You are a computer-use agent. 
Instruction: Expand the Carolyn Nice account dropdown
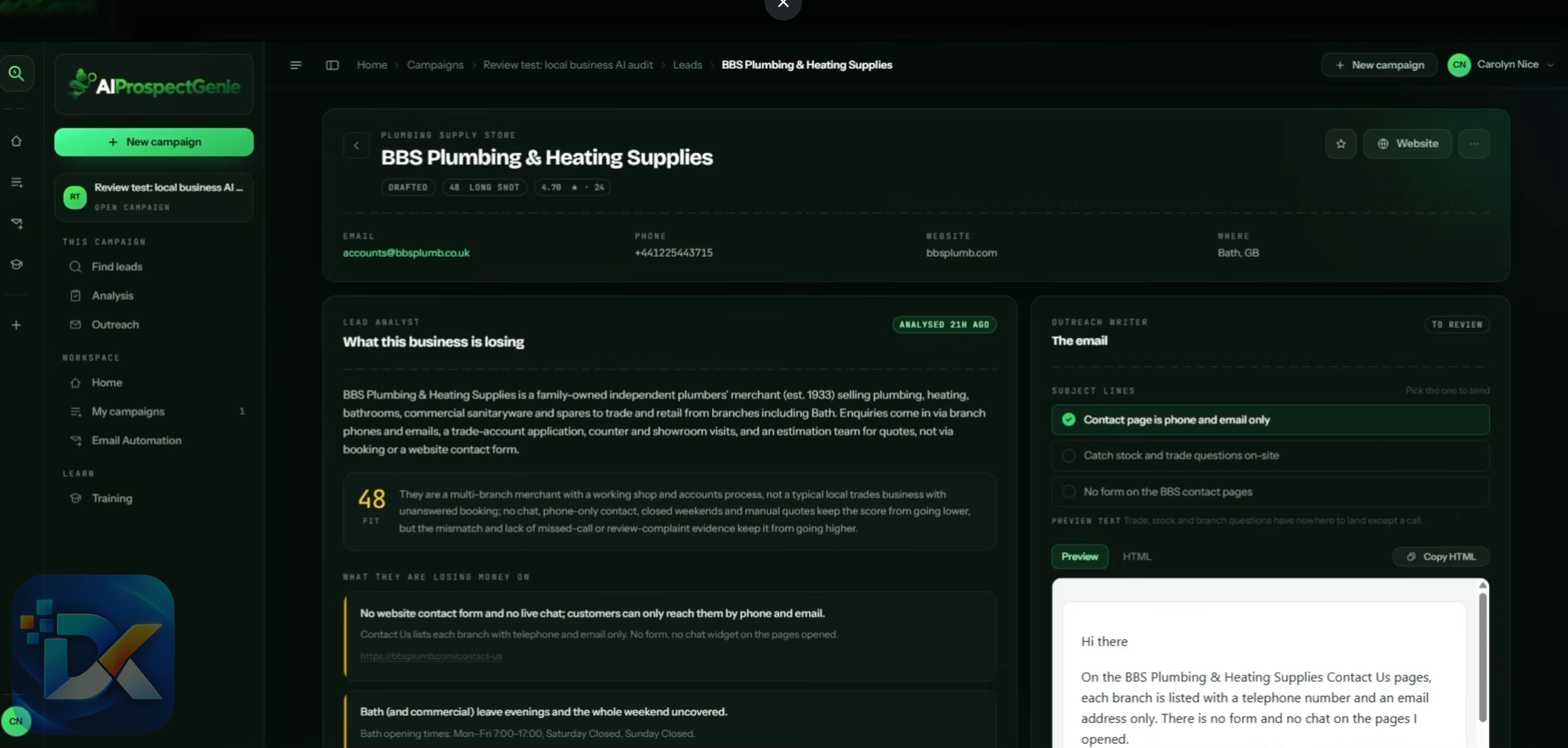(1500, 65)
